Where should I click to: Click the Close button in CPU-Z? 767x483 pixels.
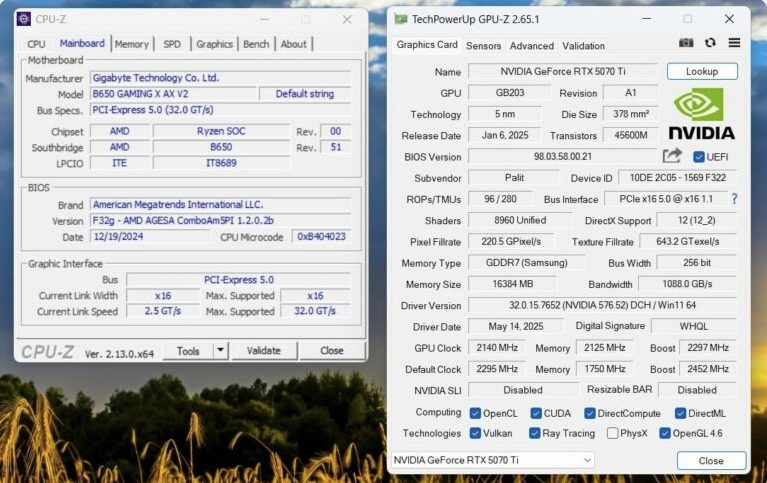(332, 351)
